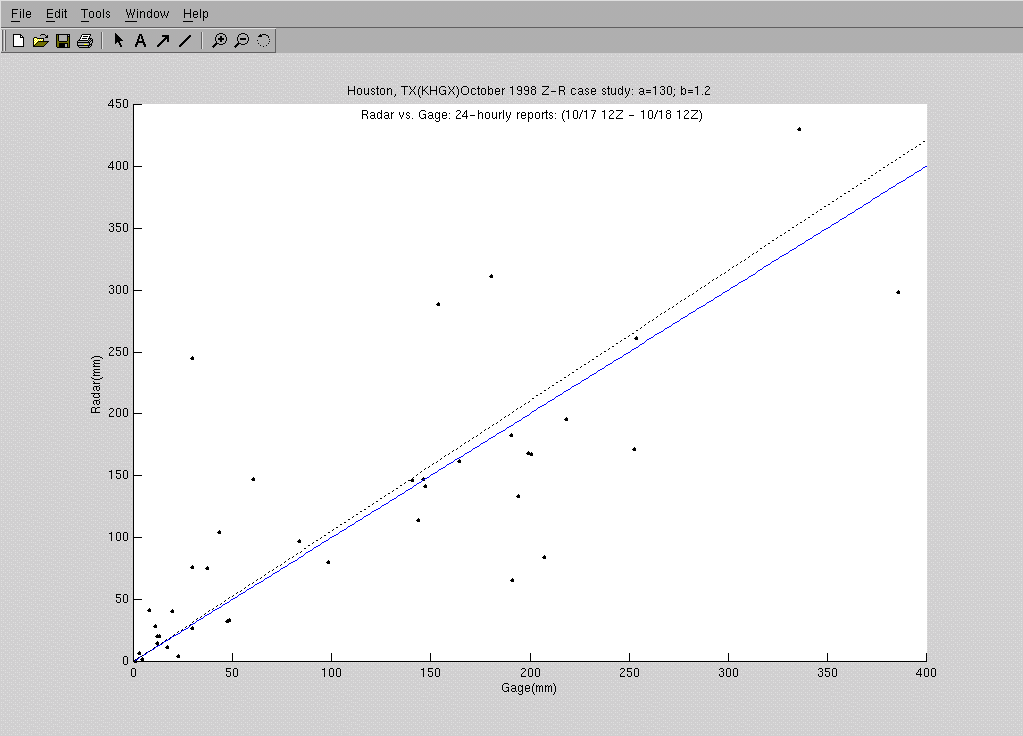Open the Tools menu
The image size is (1023, 736).
click(x=95, y=14)
